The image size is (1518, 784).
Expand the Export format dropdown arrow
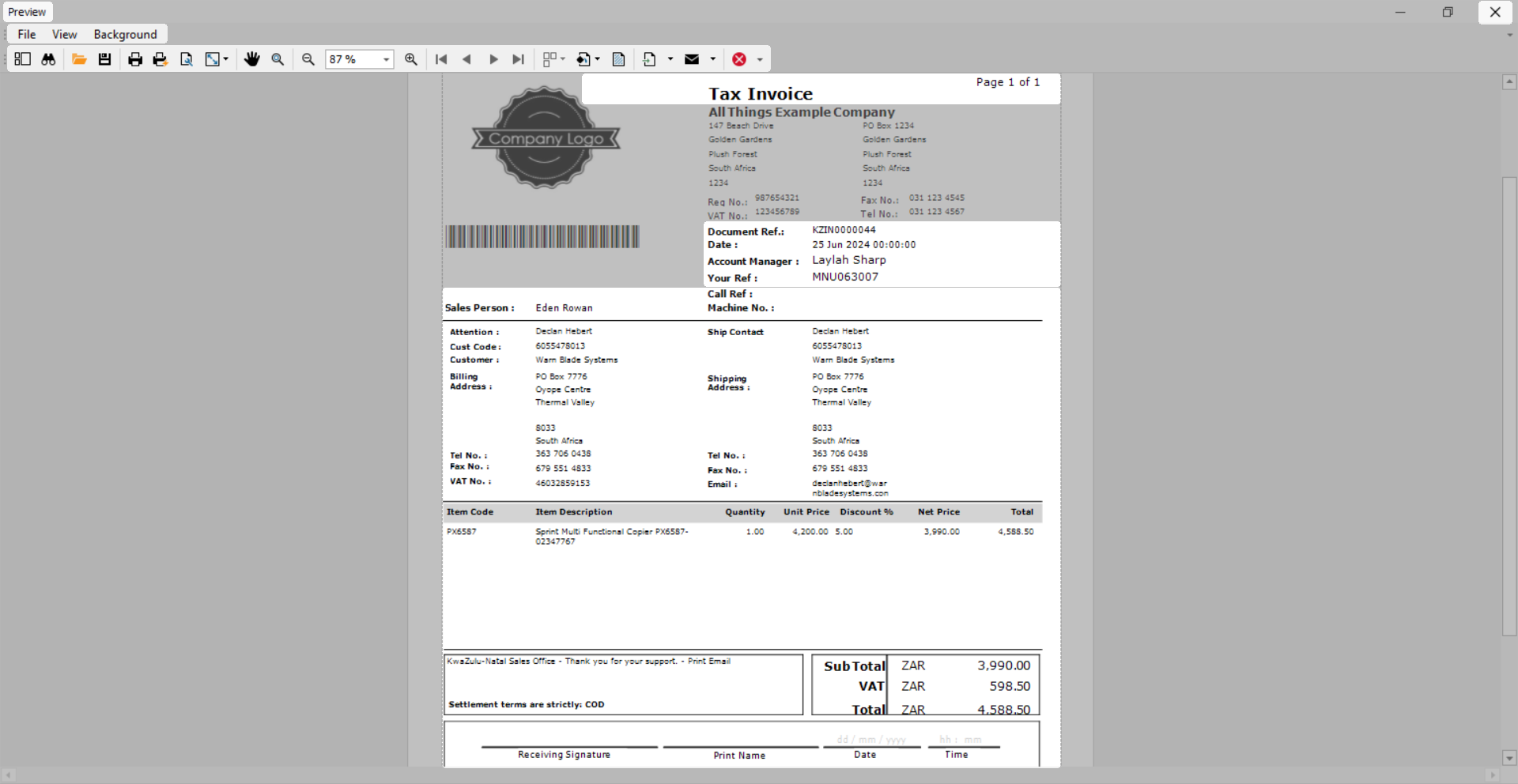[670, 59]
